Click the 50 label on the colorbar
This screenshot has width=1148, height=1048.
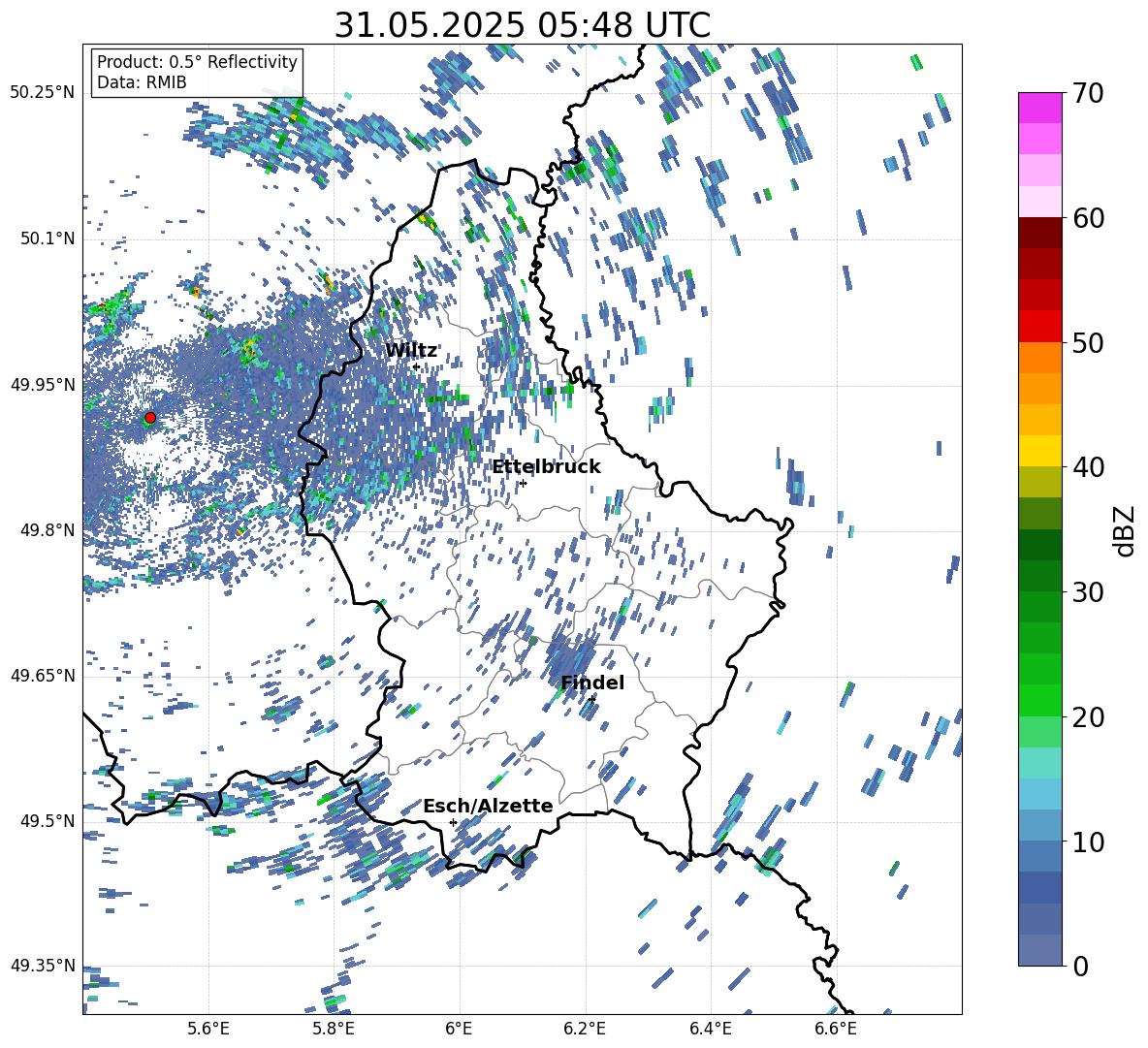point(1087,342)
